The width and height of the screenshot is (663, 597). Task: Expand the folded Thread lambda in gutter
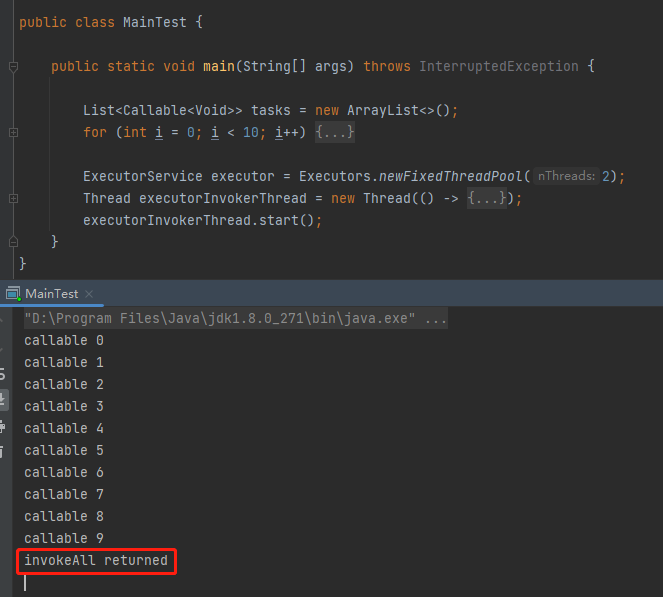point(13,199)
